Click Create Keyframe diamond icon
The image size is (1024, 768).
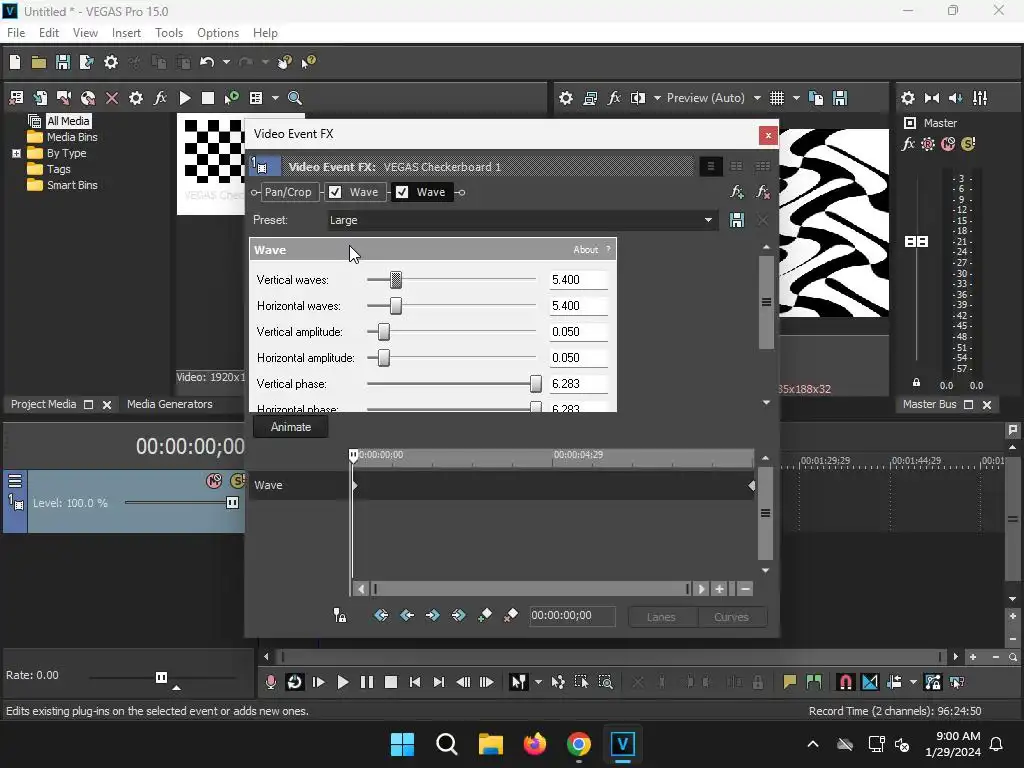[485, 615]
